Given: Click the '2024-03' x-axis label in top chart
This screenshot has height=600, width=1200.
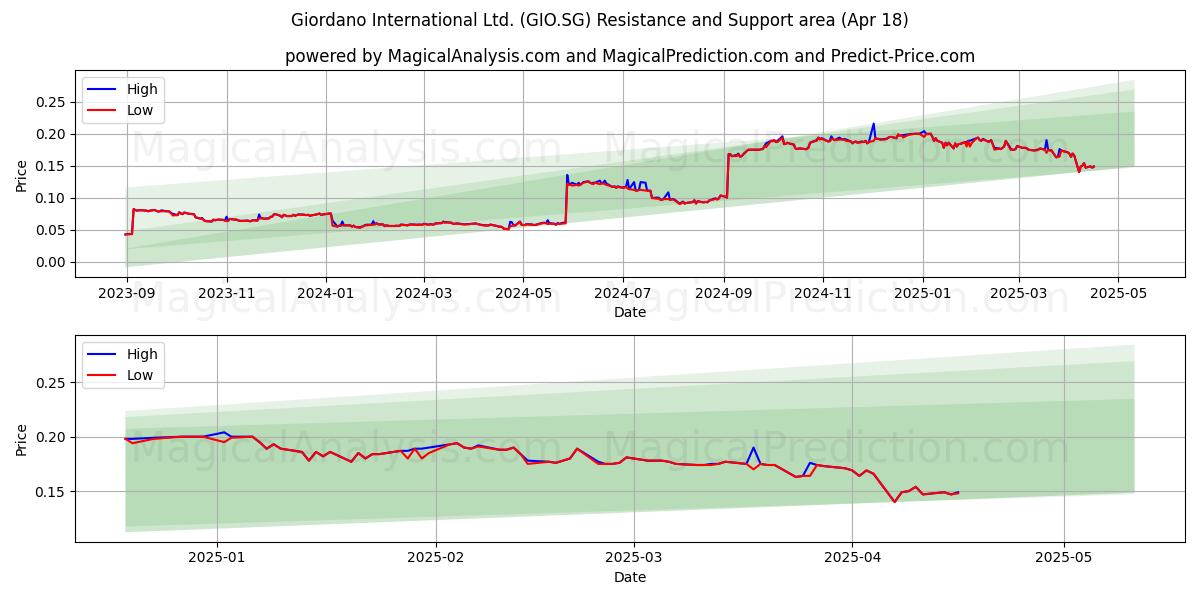Looking at the screenshot, I should [x=424, y=294].
